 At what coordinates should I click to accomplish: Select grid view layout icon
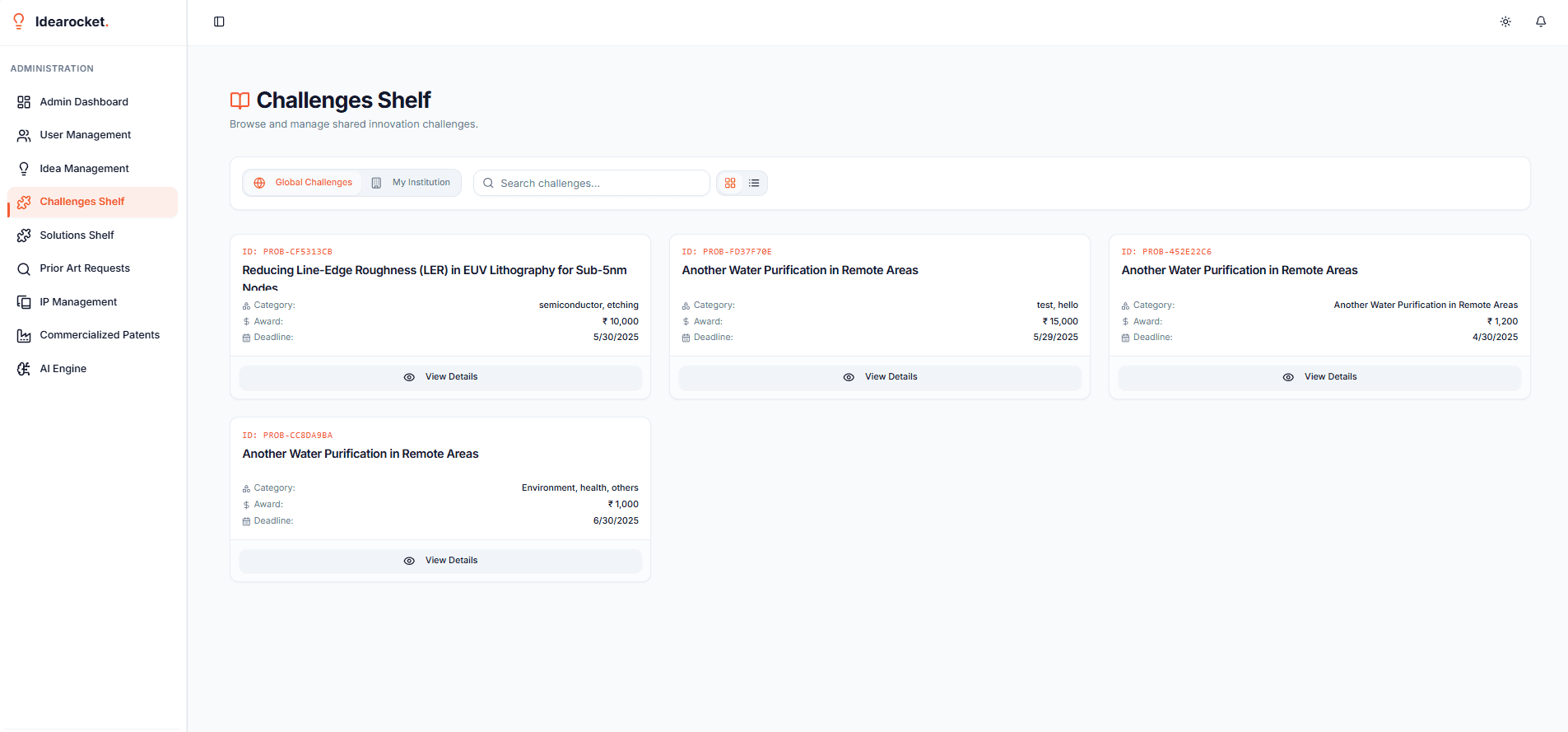tap(730, 183)
